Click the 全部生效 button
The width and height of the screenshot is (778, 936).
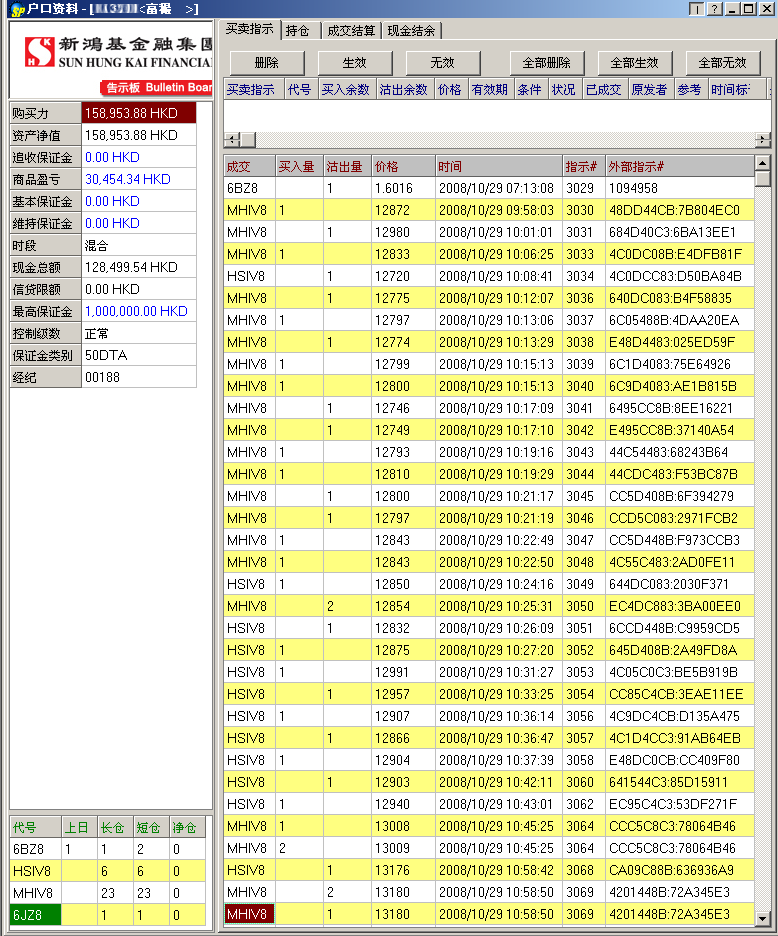coord(634,63)
